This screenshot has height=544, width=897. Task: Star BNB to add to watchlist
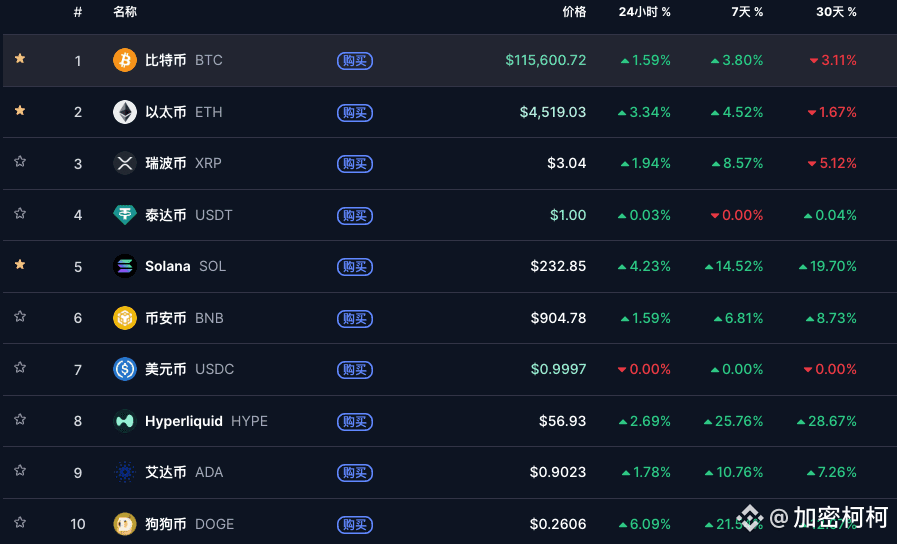click(x=20, y=317)
